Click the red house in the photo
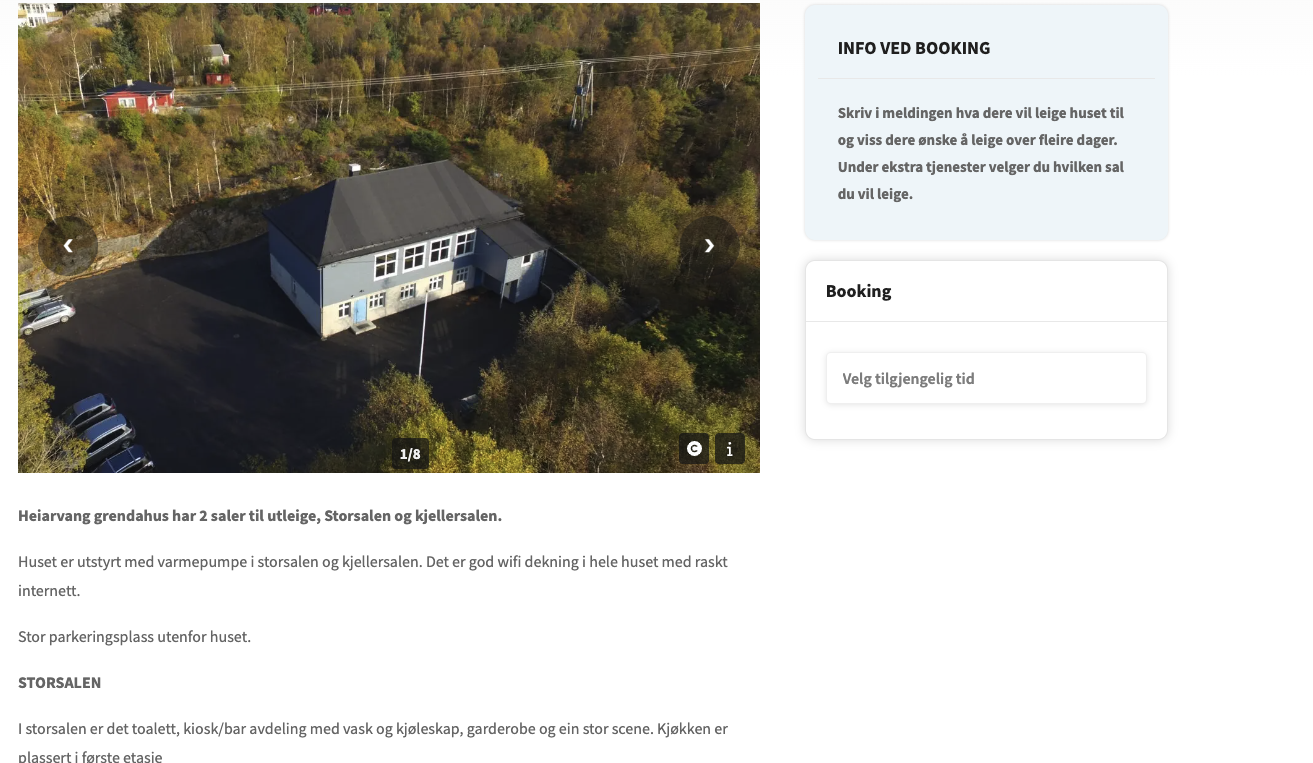 [136, 97]
